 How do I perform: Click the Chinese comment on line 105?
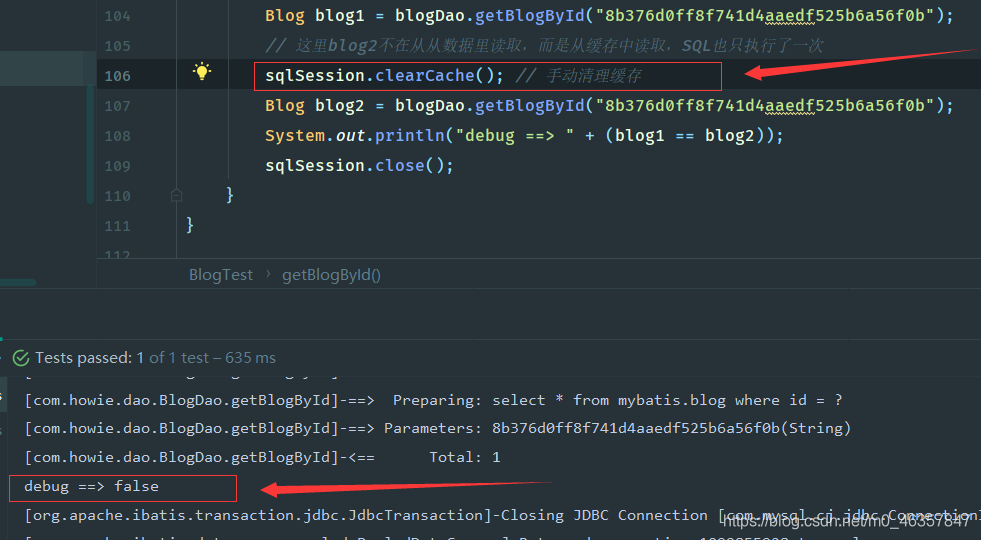pos(544,46)
